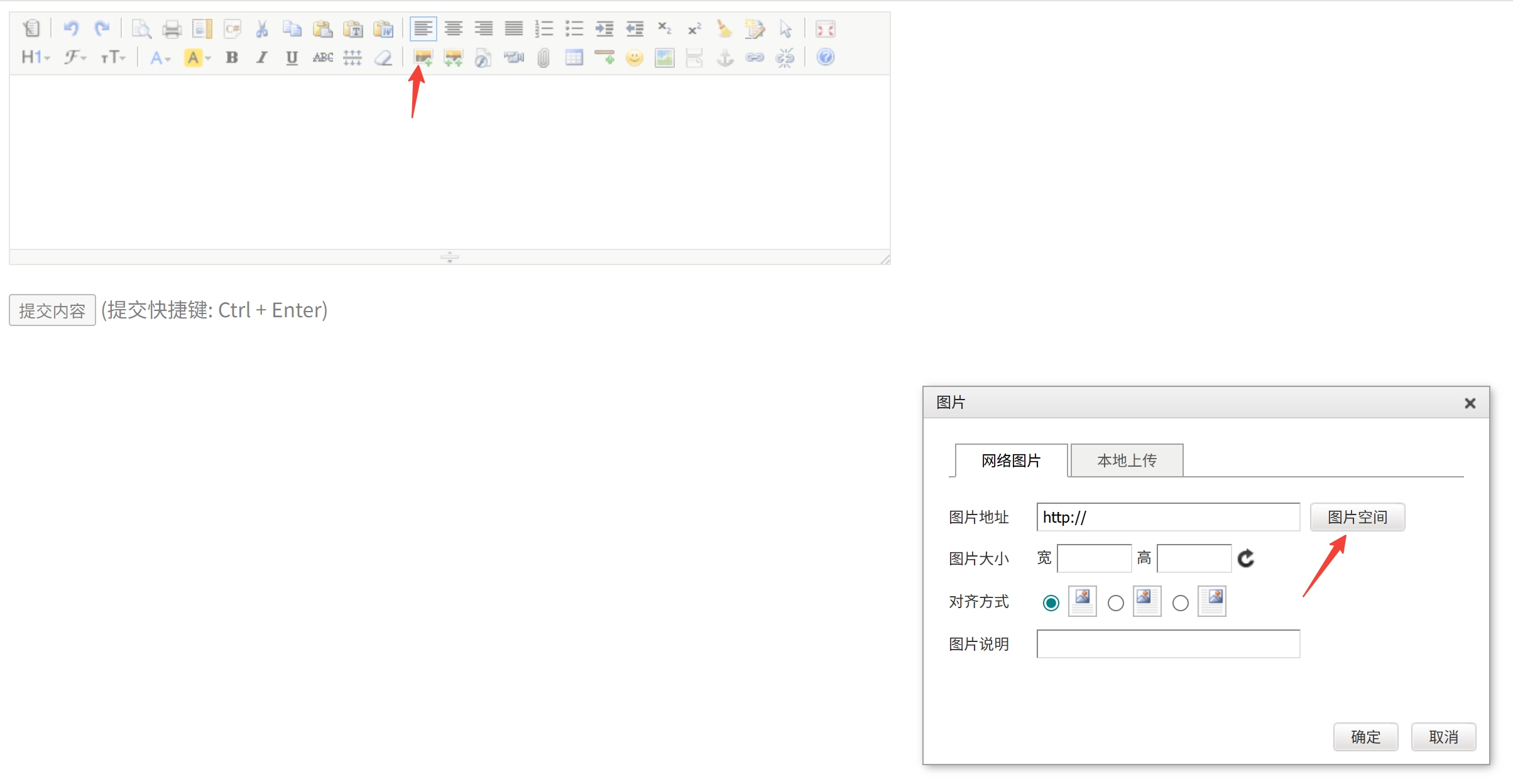Click the select all cursor icon
1513x784 pixels.
[785, 29]
